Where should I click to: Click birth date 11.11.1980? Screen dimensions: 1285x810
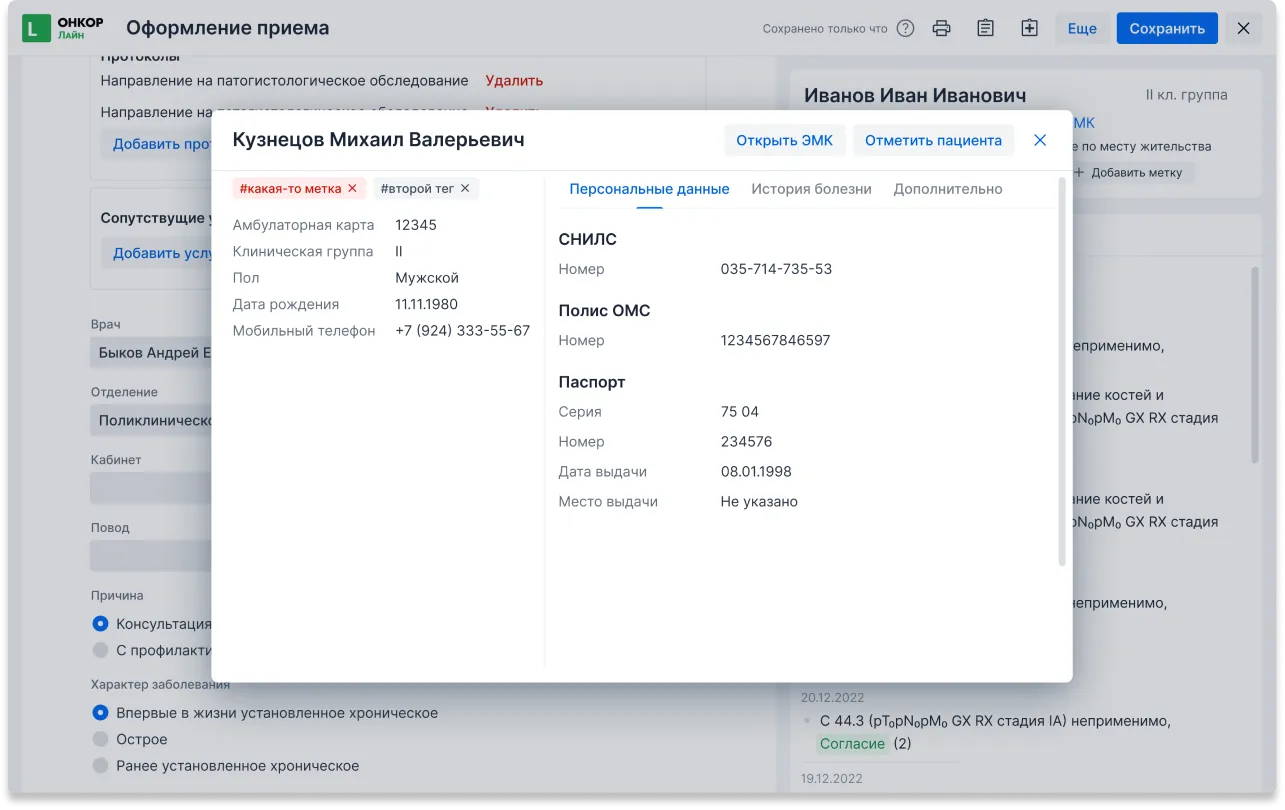(x=426, y=304)
